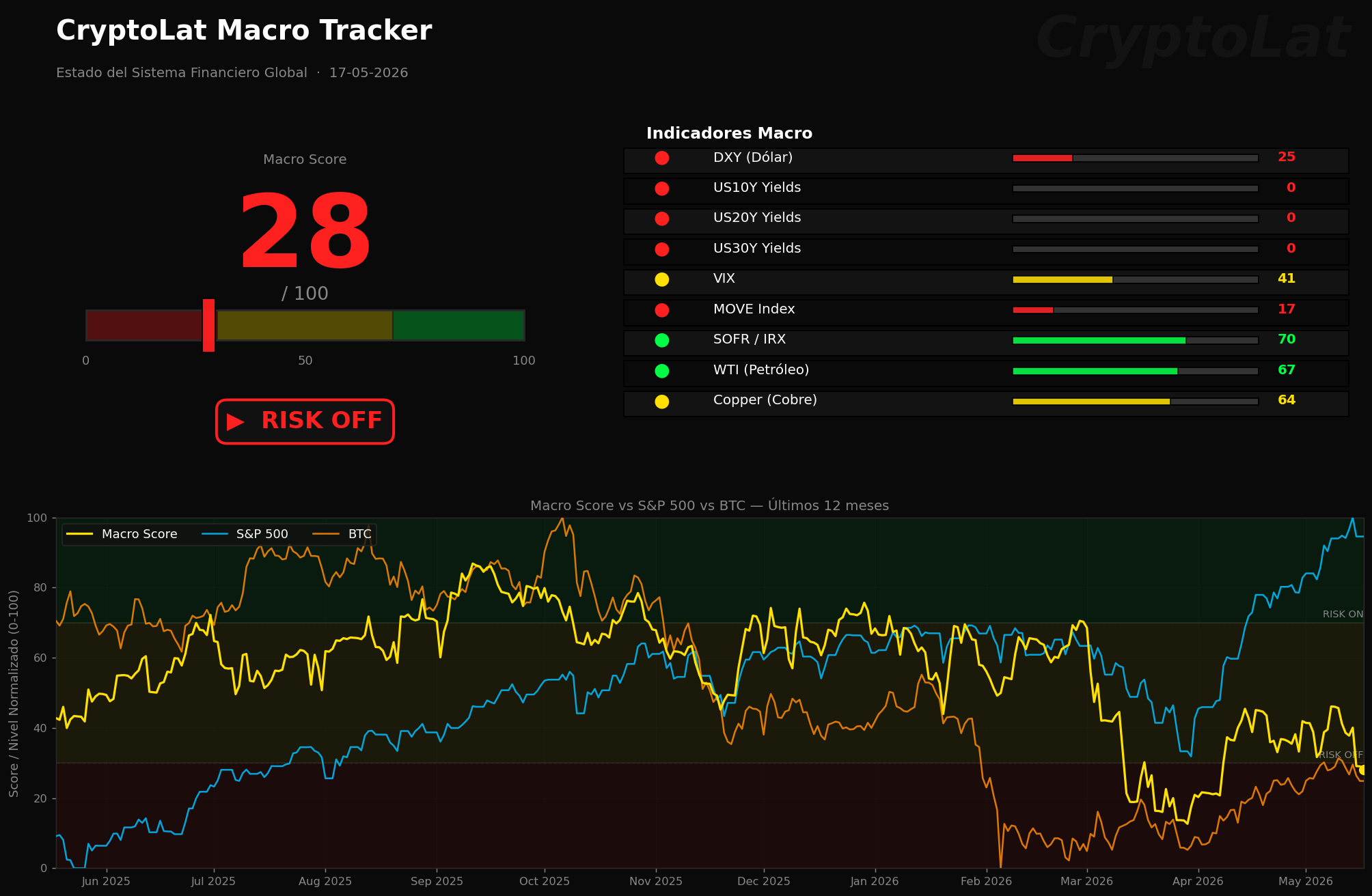Pick the red dot next to US30Y Yields
This screenshot has height=896, width=1372.
tap(661, 249)
